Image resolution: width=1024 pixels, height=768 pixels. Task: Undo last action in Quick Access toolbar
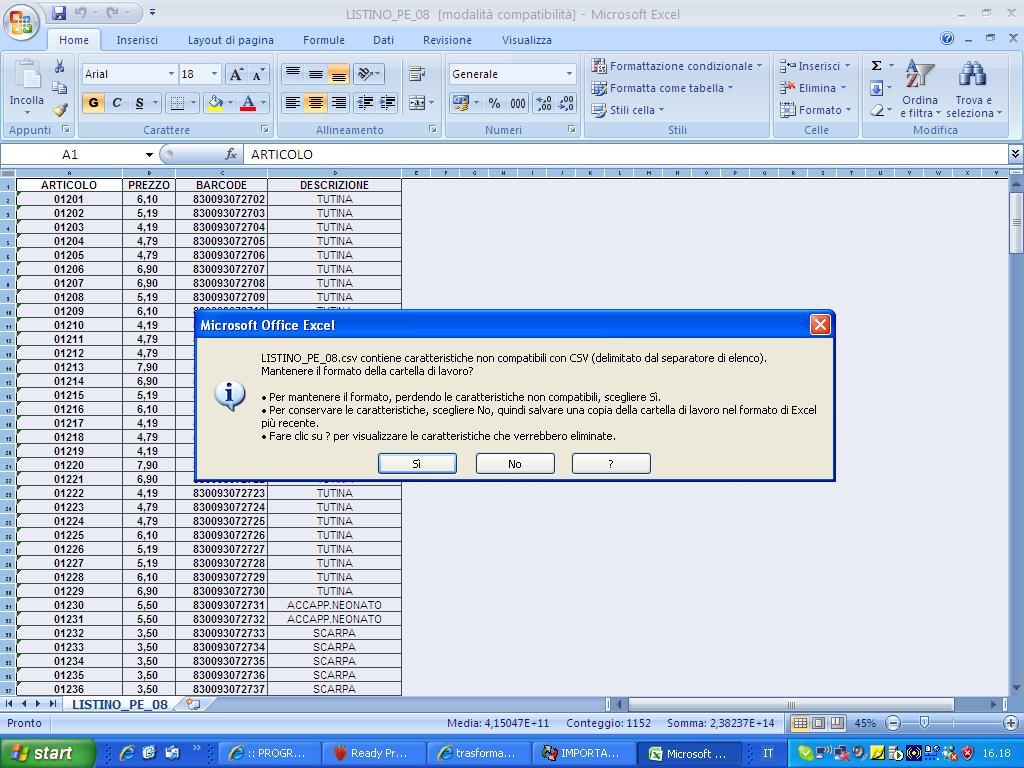(x=80, y=12)
